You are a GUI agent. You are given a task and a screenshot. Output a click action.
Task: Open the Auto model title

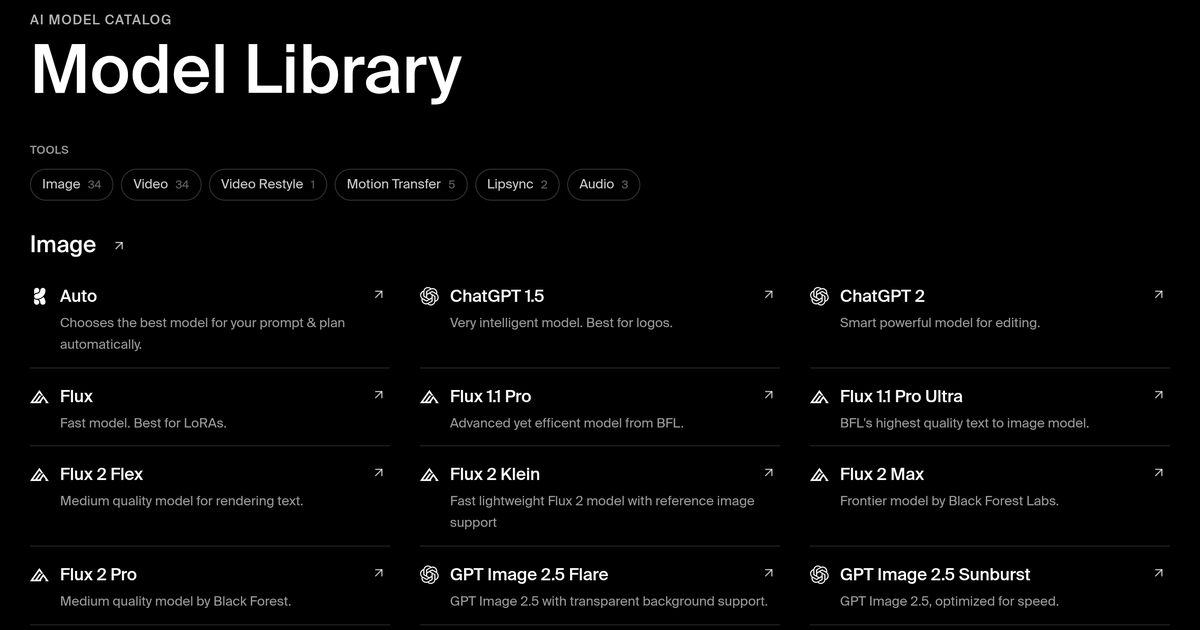pyautogui.click(x=78, y=296)
